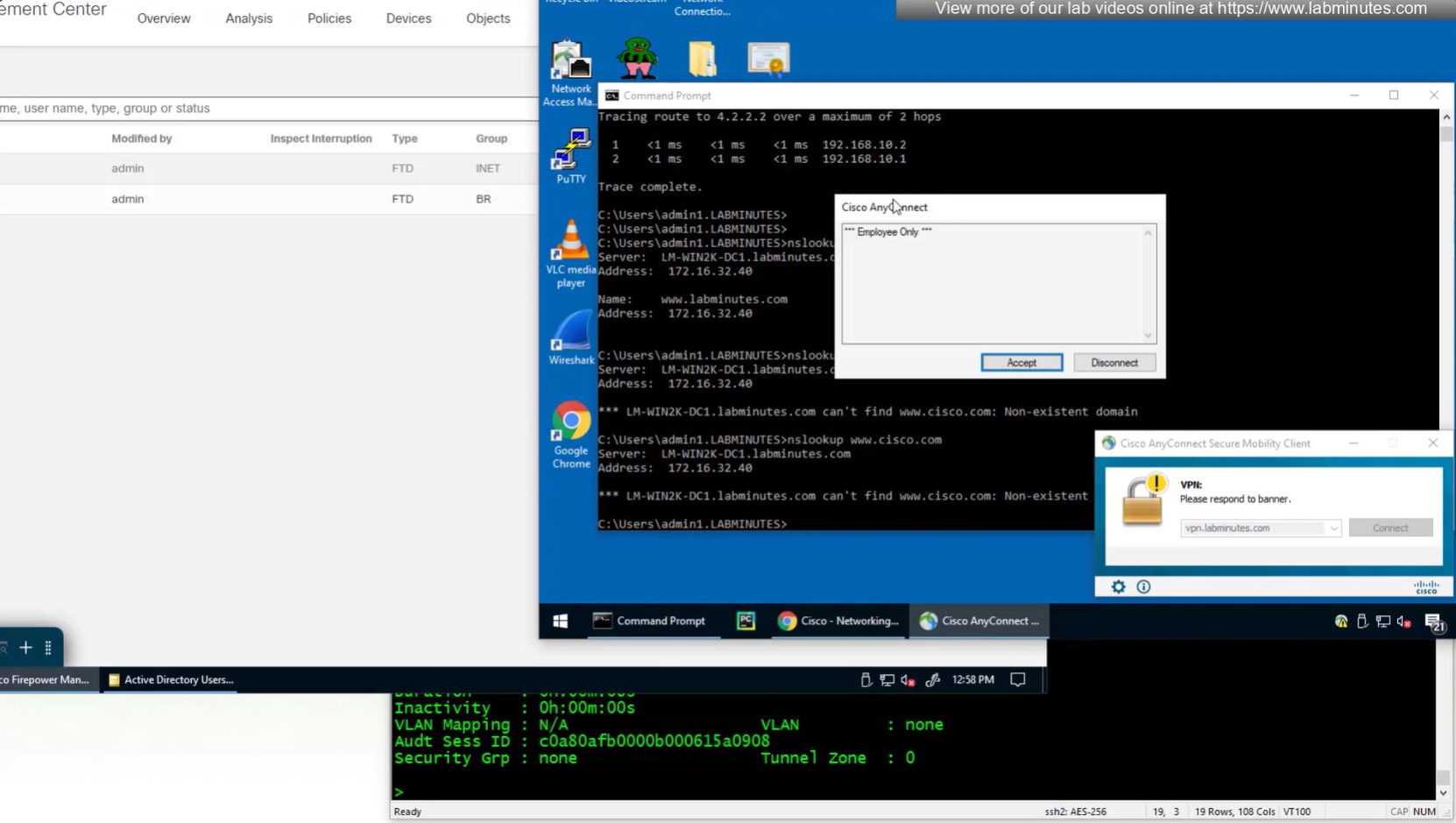Accept the Cisco AnyConnect banner
The width and height of the screenshot is (1456, 823).
click(1021, 363)
